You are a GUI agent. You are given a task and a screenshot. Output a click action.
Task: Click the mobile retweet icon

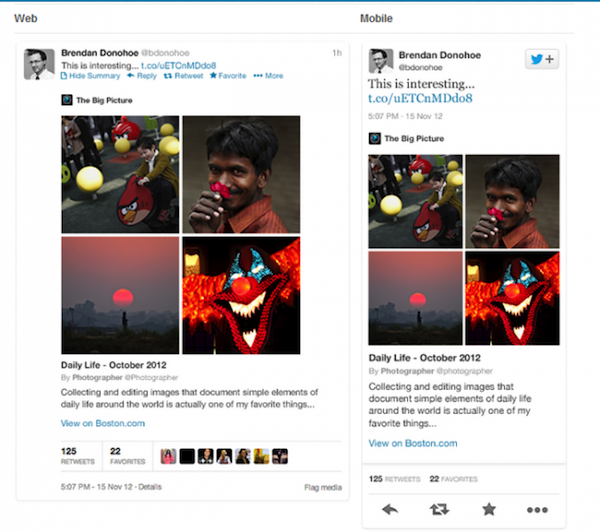pyautogui.click(x=439, y=509)
